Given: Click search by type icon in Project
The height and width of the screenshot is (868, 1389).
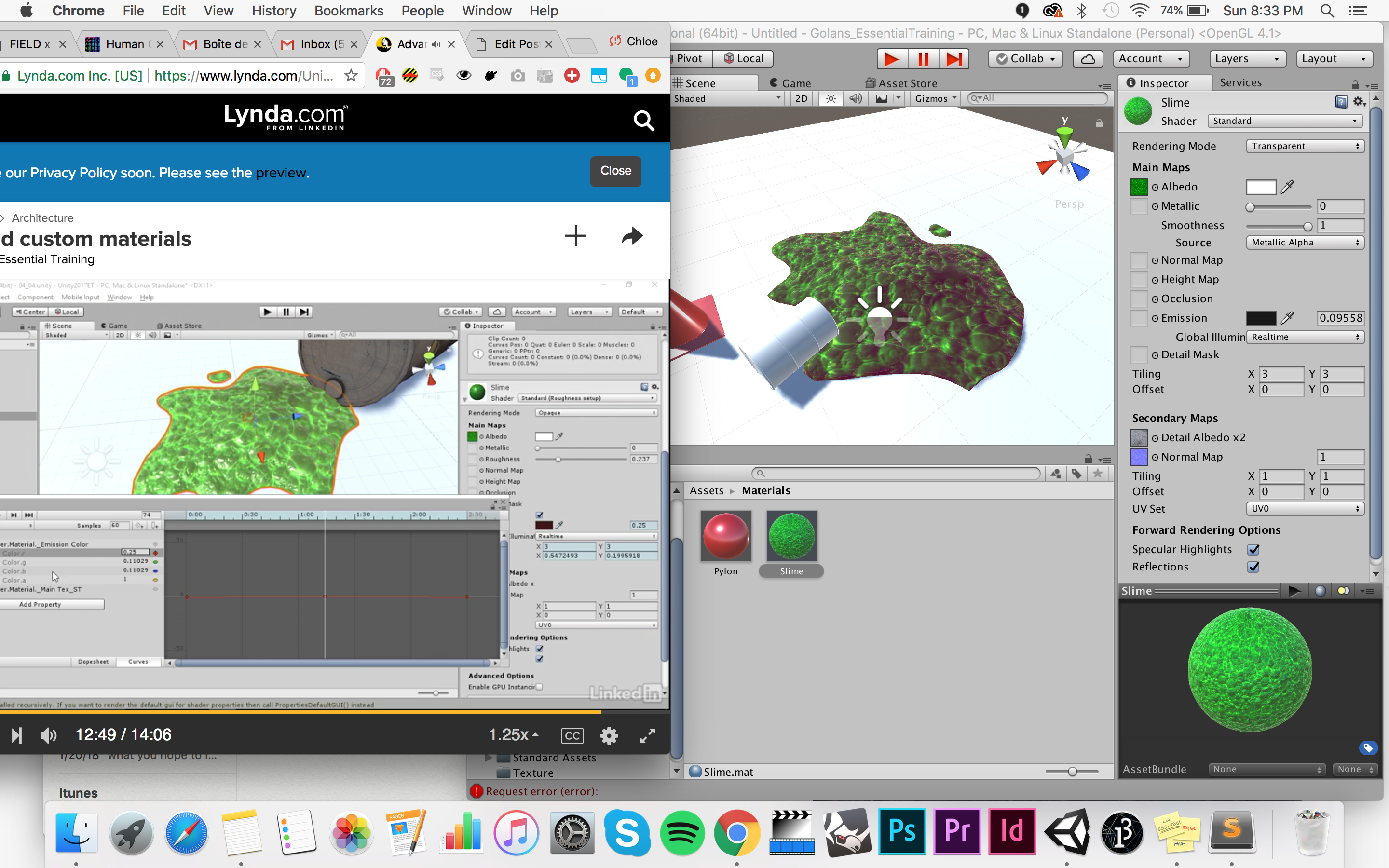Looking at the screenshot, I should (1056, 474).
